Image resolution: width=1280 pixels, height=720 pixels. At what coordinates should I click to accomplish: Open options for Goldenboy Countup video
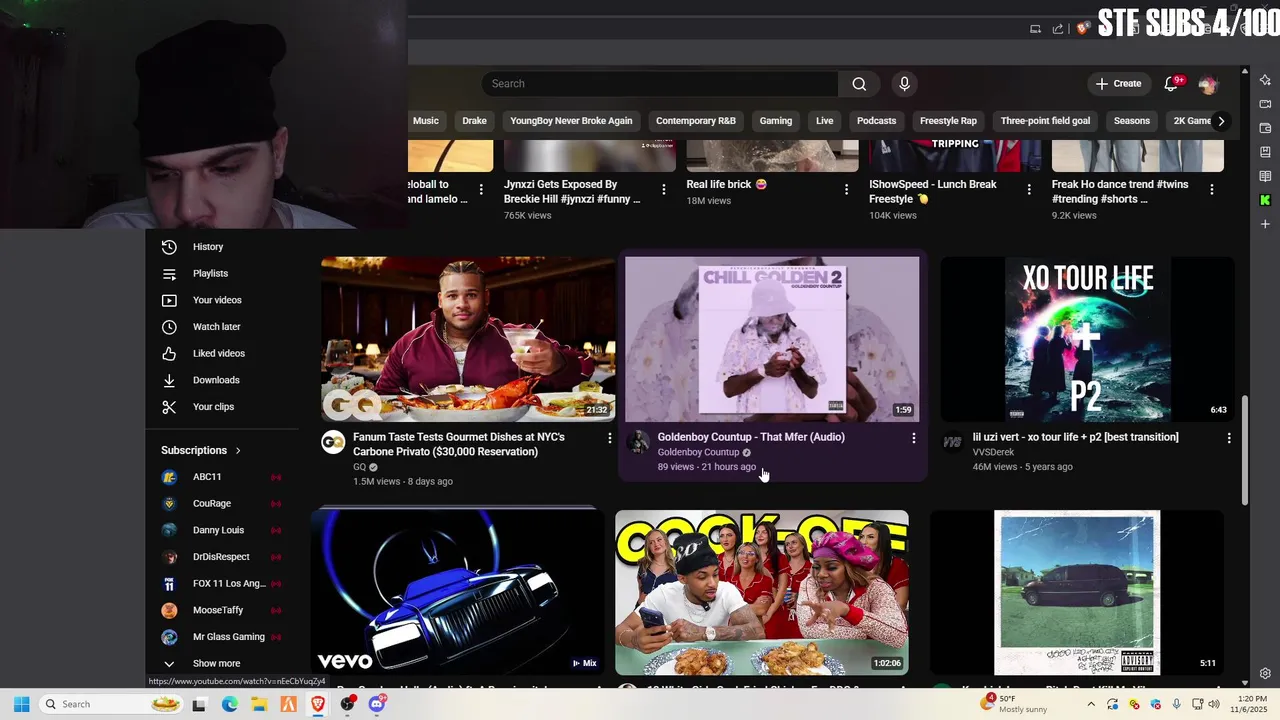pos(913,438)
